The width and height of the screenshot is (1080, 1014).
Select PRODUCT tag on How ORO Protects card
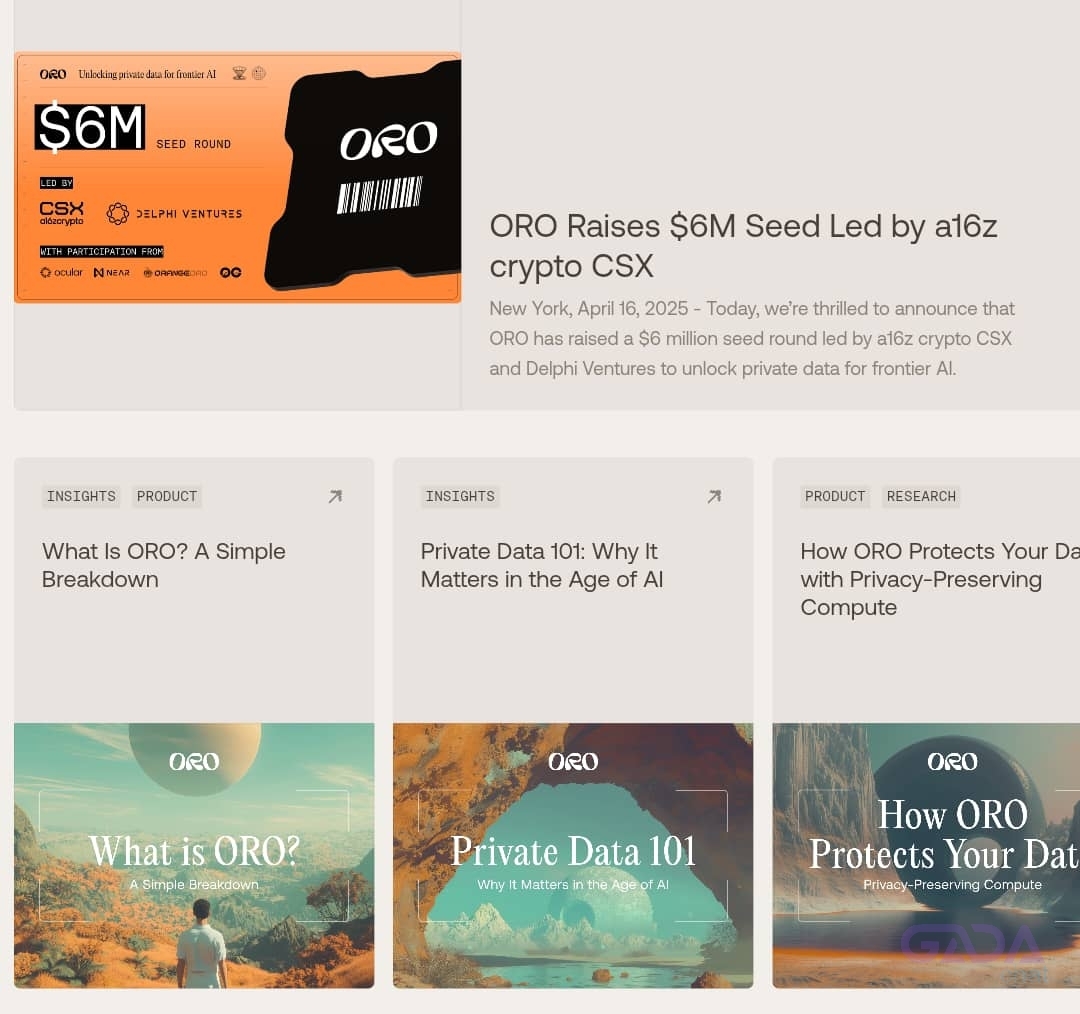pos(835,496)
